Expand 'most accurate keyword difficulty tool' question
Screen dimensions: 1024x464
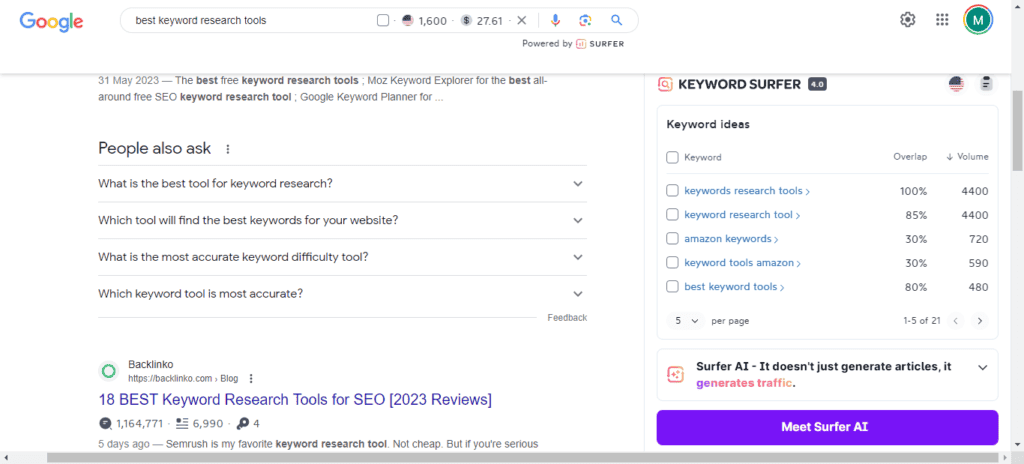(342, 257)
